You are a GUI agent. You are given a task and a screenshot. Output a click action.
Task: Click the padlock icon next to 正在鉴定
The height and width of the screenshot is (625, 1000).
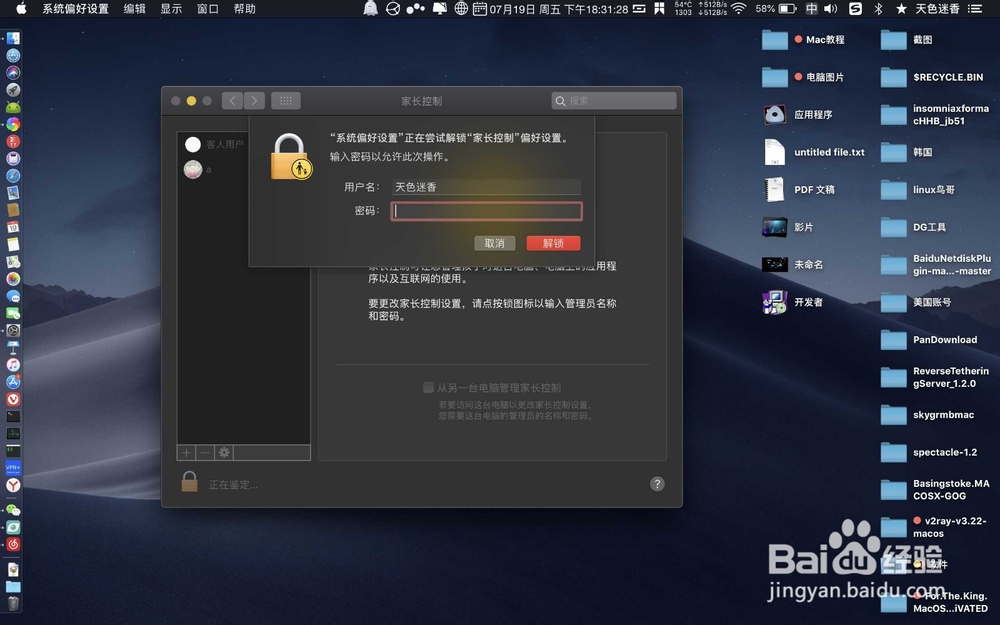coord(190,483)
